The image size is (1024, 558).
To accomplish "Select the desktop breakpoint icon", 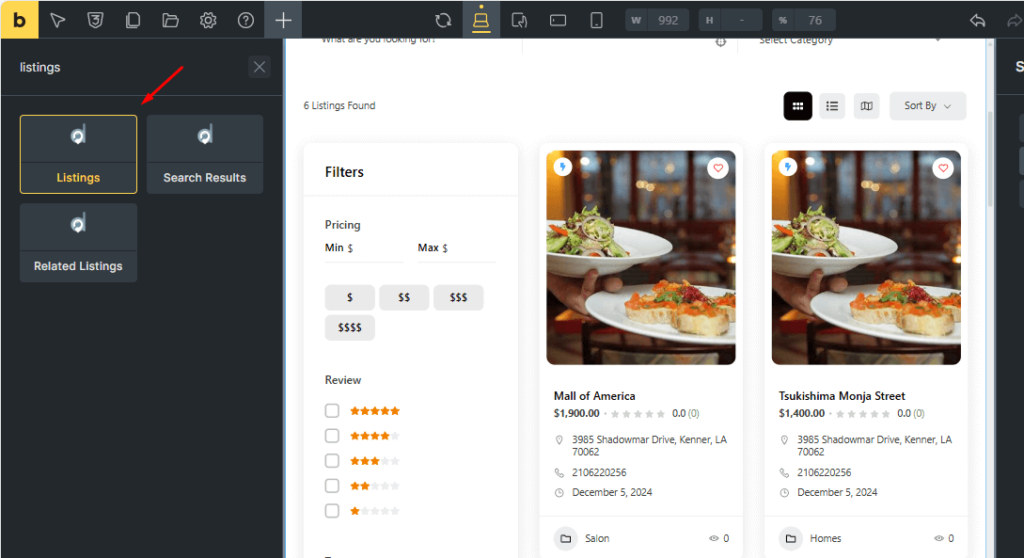I will coord(481,20).
